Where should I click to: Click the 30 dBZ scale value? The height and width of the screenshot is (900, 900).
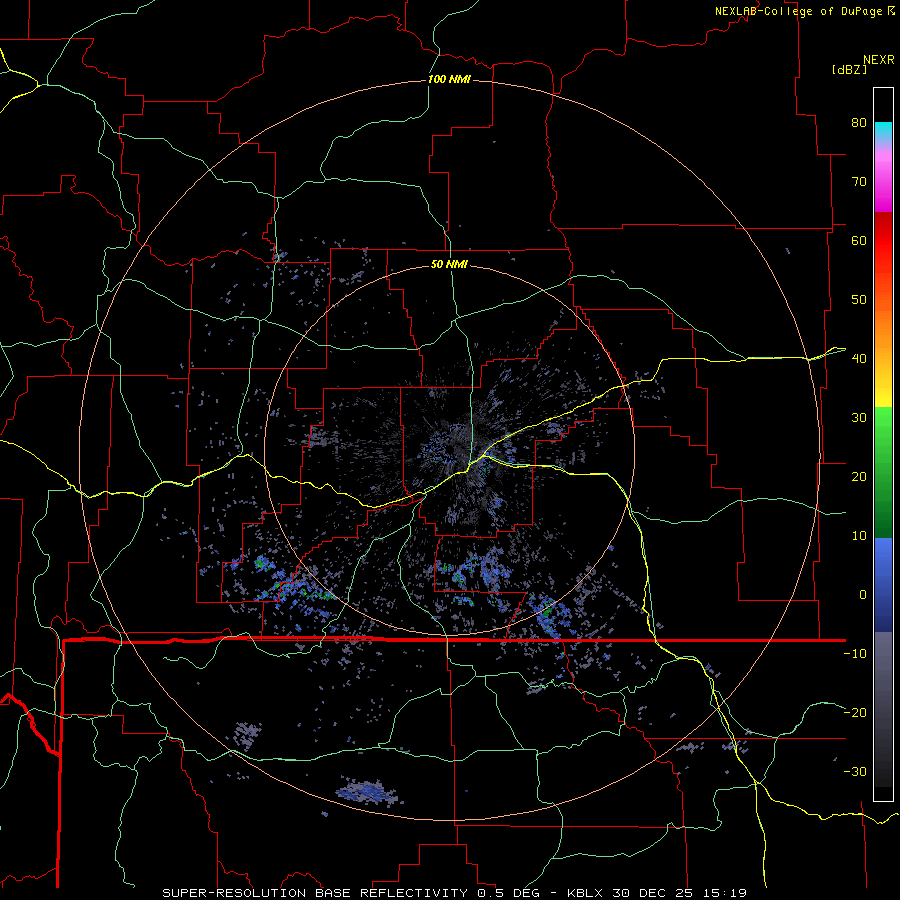859,418
